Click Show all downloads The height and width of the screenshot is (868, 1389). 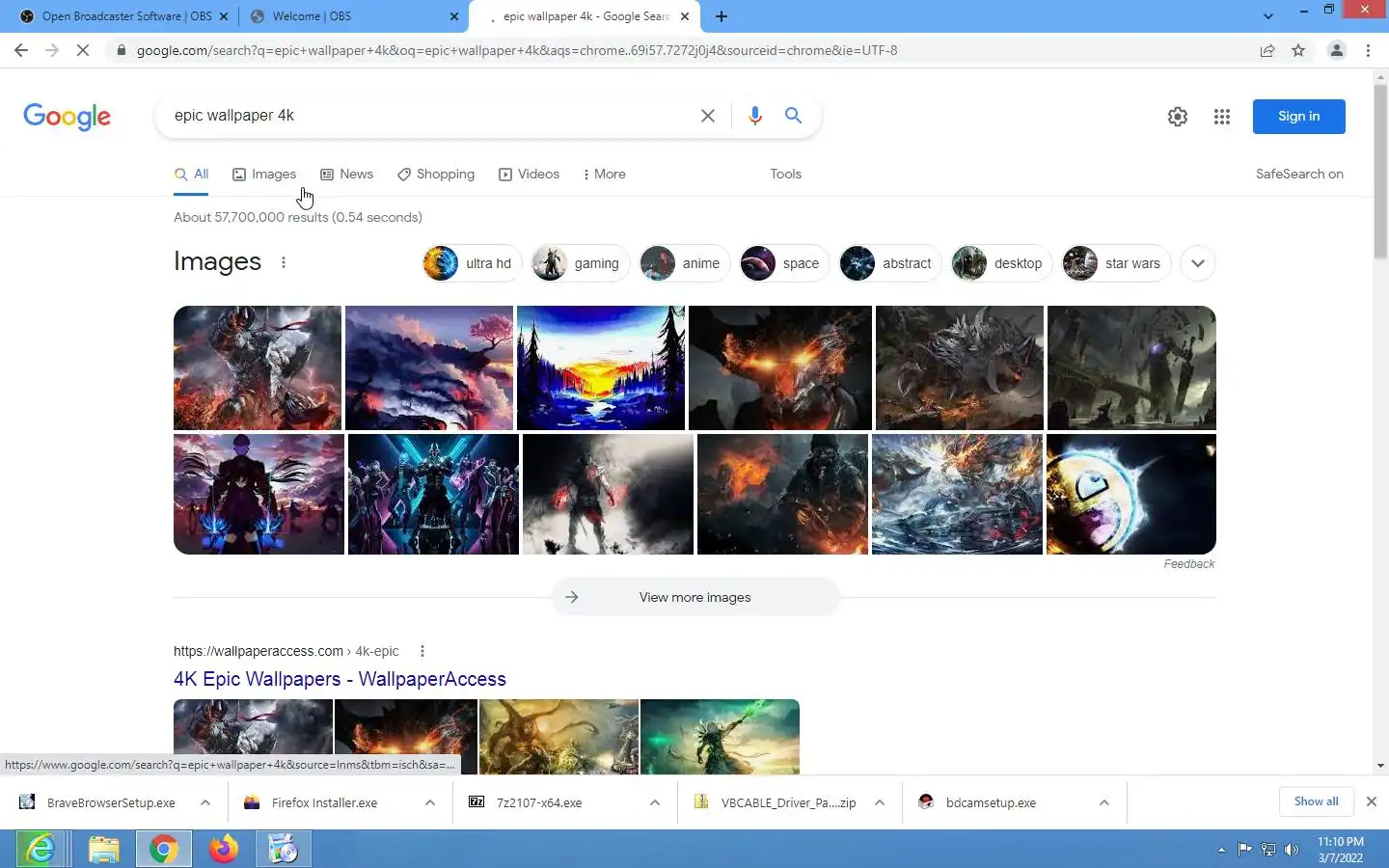(x=1316, y=801)
